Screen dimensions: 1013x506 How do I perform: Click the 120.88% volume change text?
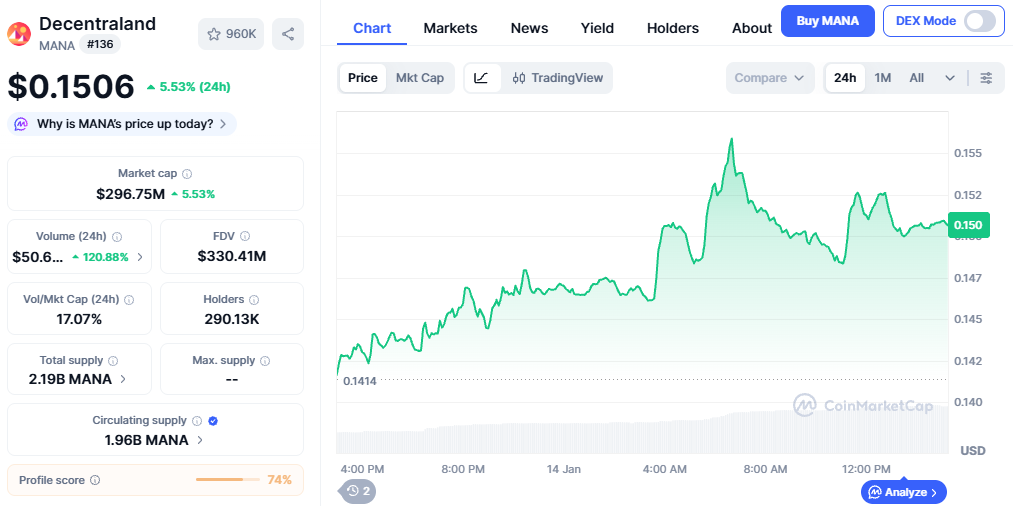(x=105, y=257)
